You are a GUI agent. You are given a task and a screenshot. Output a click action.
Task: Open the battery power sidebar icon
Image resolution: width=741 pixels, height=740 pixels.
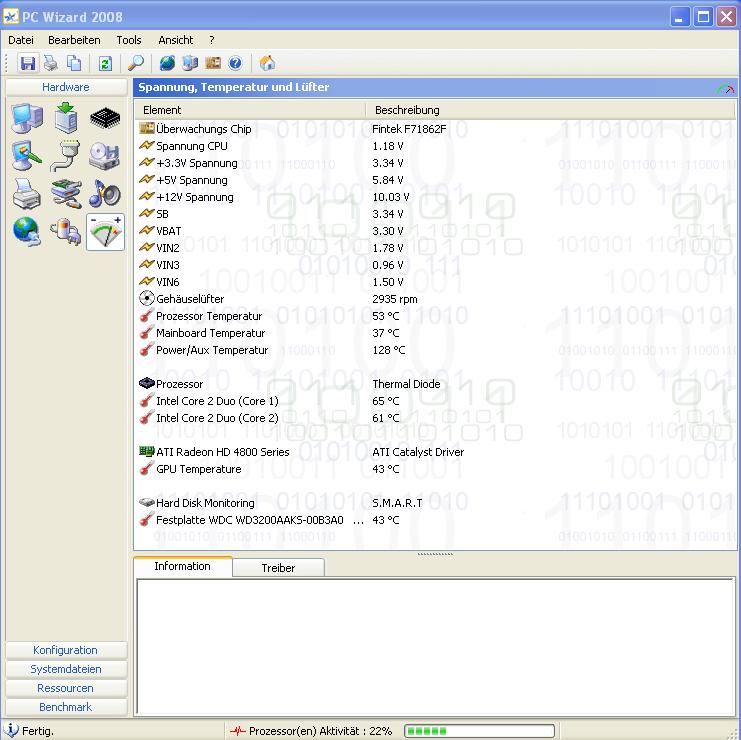(66, 232)
